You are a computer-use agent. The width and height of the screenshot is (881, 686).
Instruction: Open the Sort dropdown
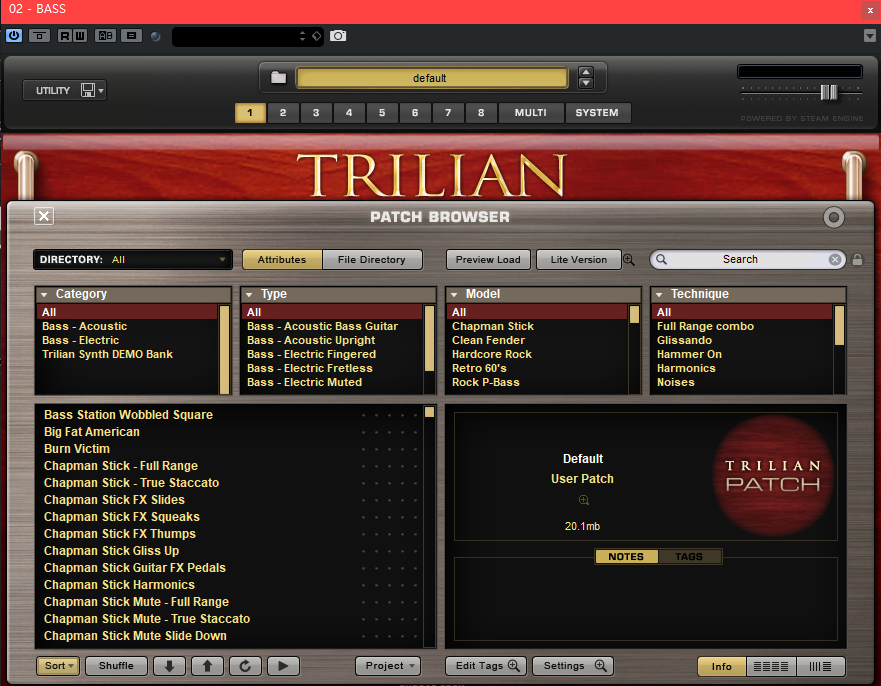[x=57, y=665]
